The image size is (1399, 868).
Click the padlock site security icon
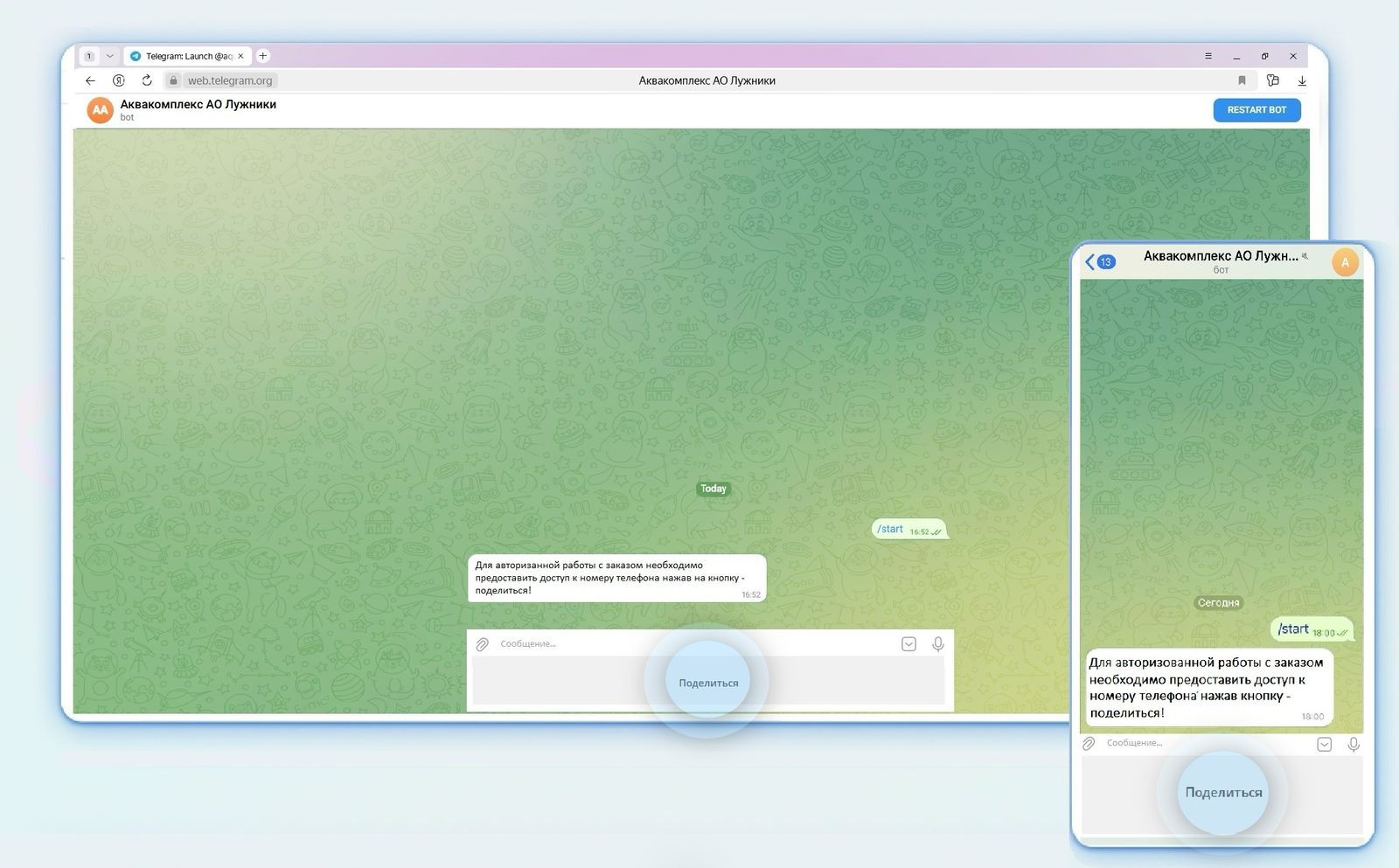click(x=173, y=80)
